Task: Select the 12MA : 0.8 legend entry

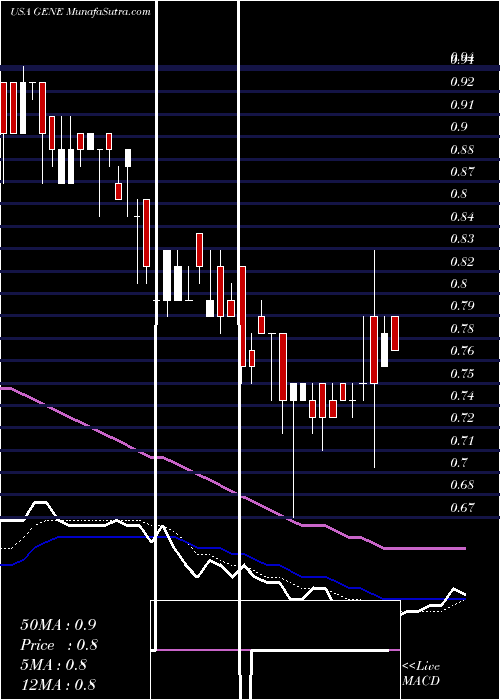Action: (x=58, y=685)
